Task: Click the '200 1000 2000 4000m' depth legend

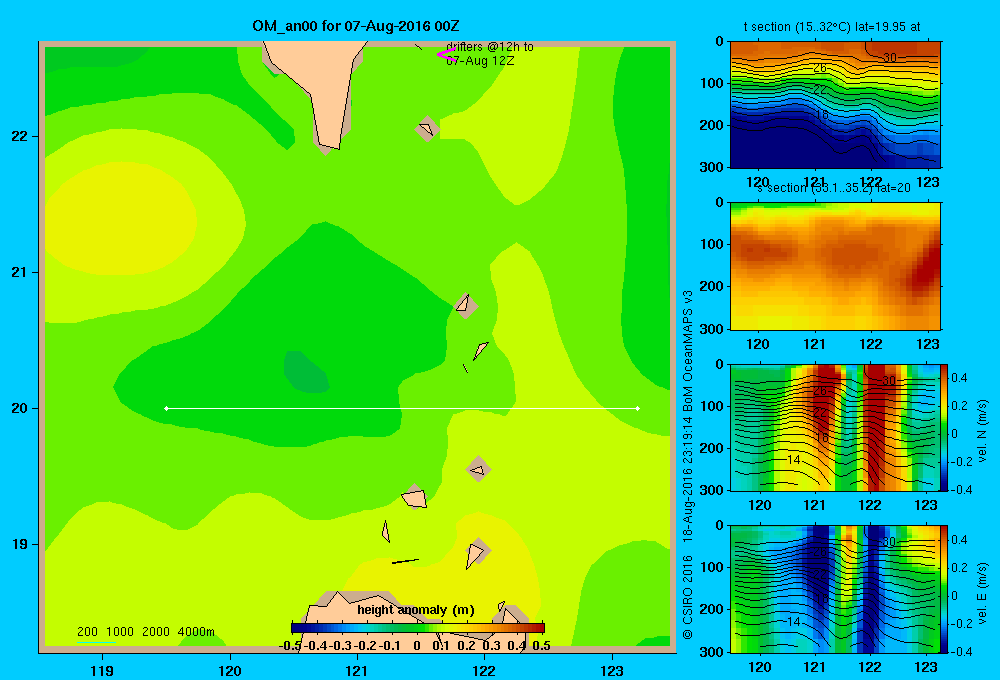Action: [x=145, y=632]
